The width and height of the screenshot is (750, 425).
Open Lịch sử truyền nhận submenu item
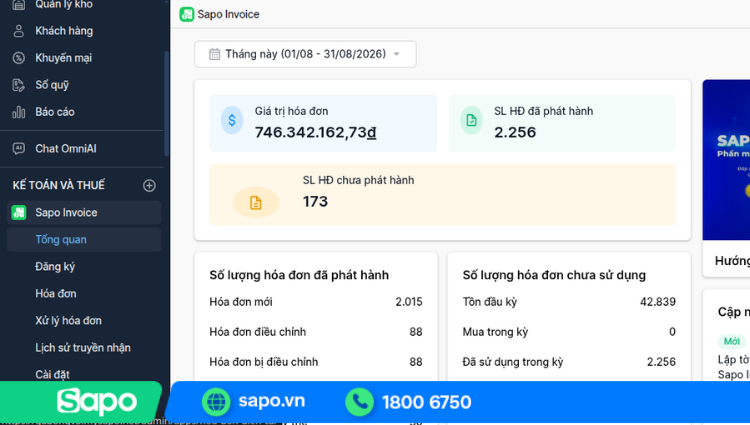tap(84, 348)
